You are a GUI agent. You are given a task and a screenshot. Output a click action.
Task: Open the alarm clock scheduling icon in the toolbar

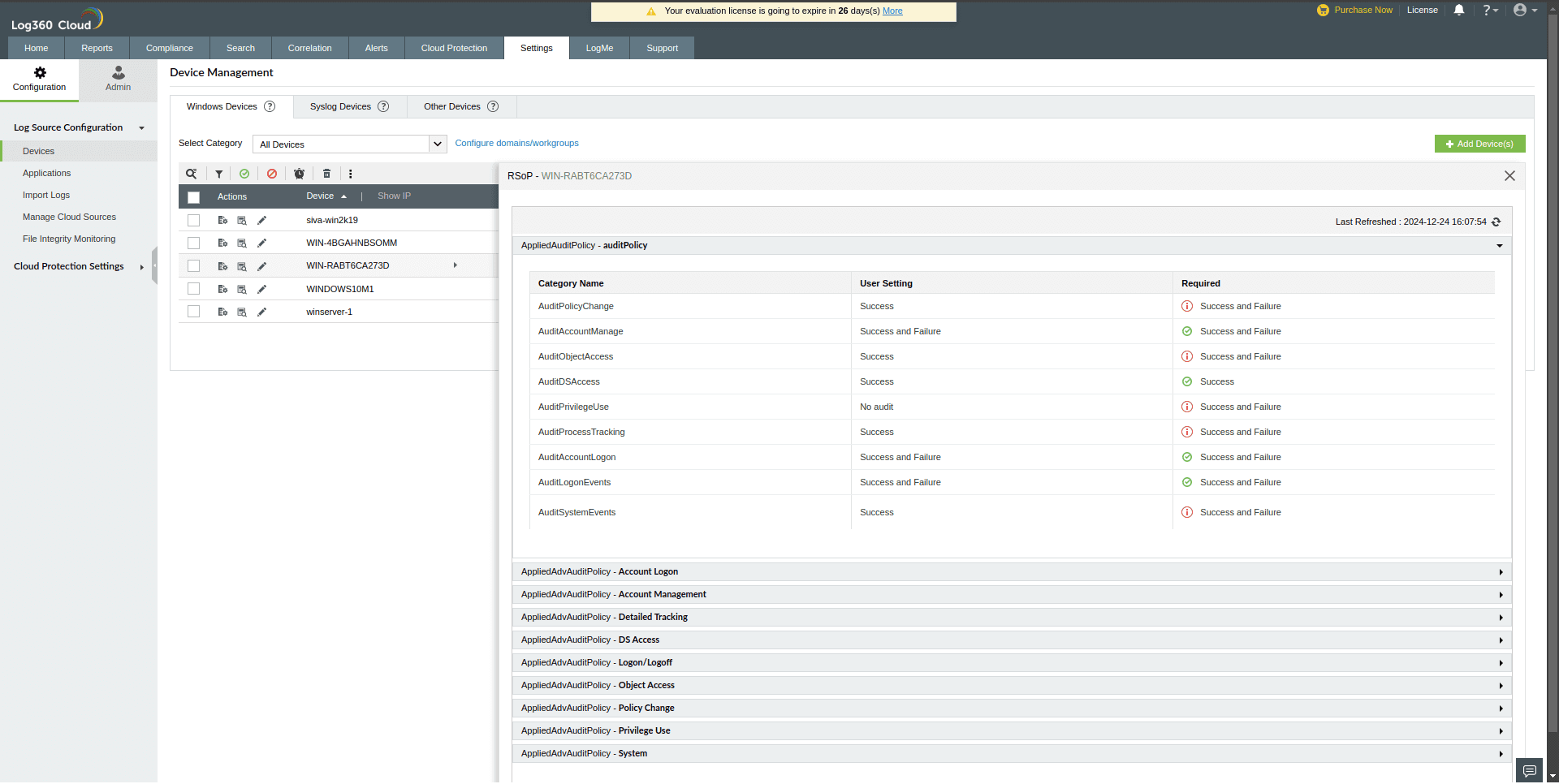point(299,174)
